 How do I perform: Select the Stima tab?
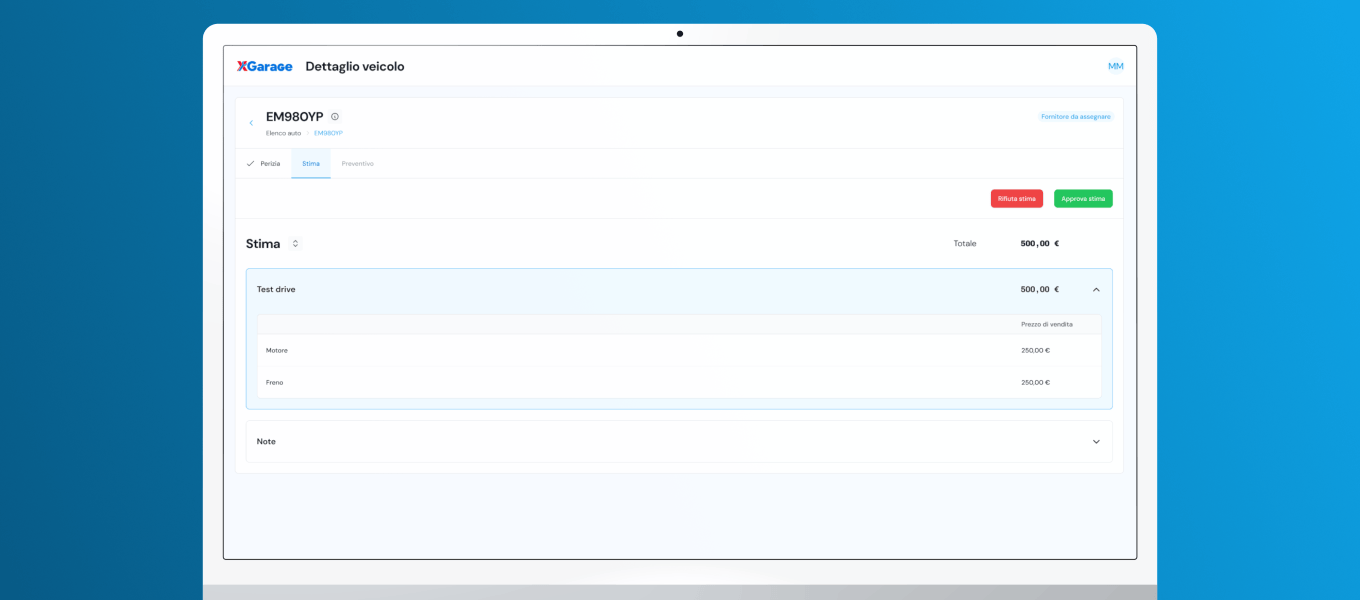tap(311, 163)
